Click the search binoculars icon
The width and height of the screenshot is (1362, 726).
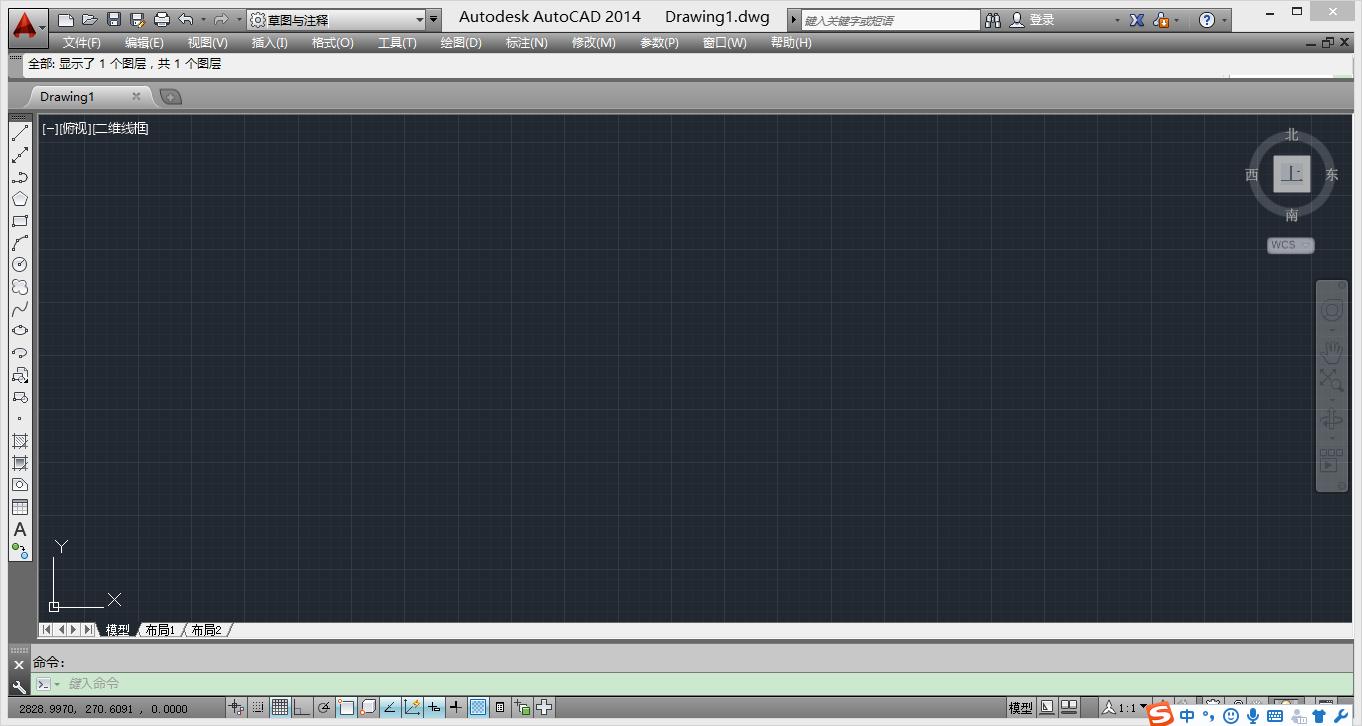click(x=993, y=19)
